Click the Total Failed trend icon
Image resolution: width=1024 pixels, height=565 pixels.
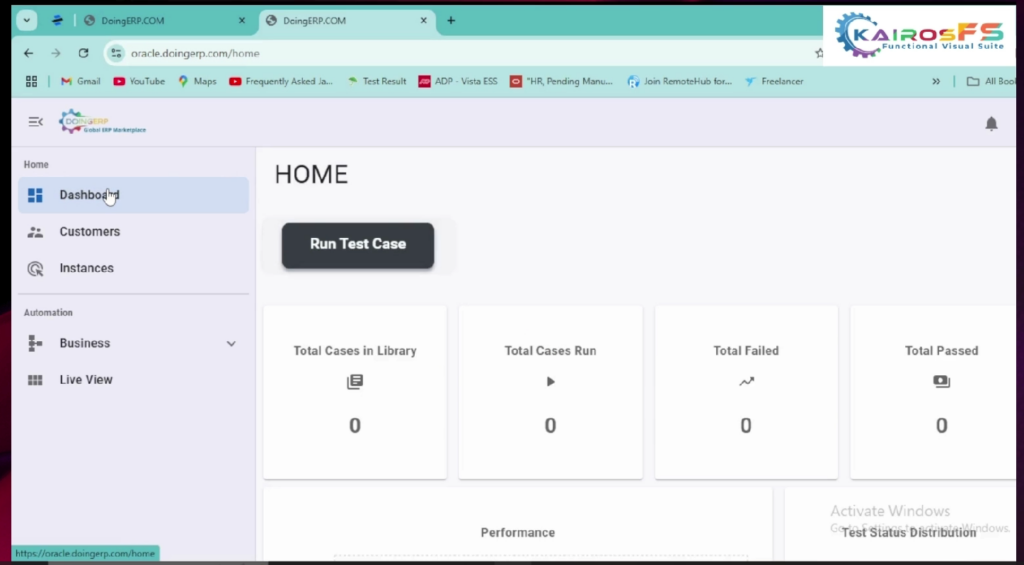746,381
